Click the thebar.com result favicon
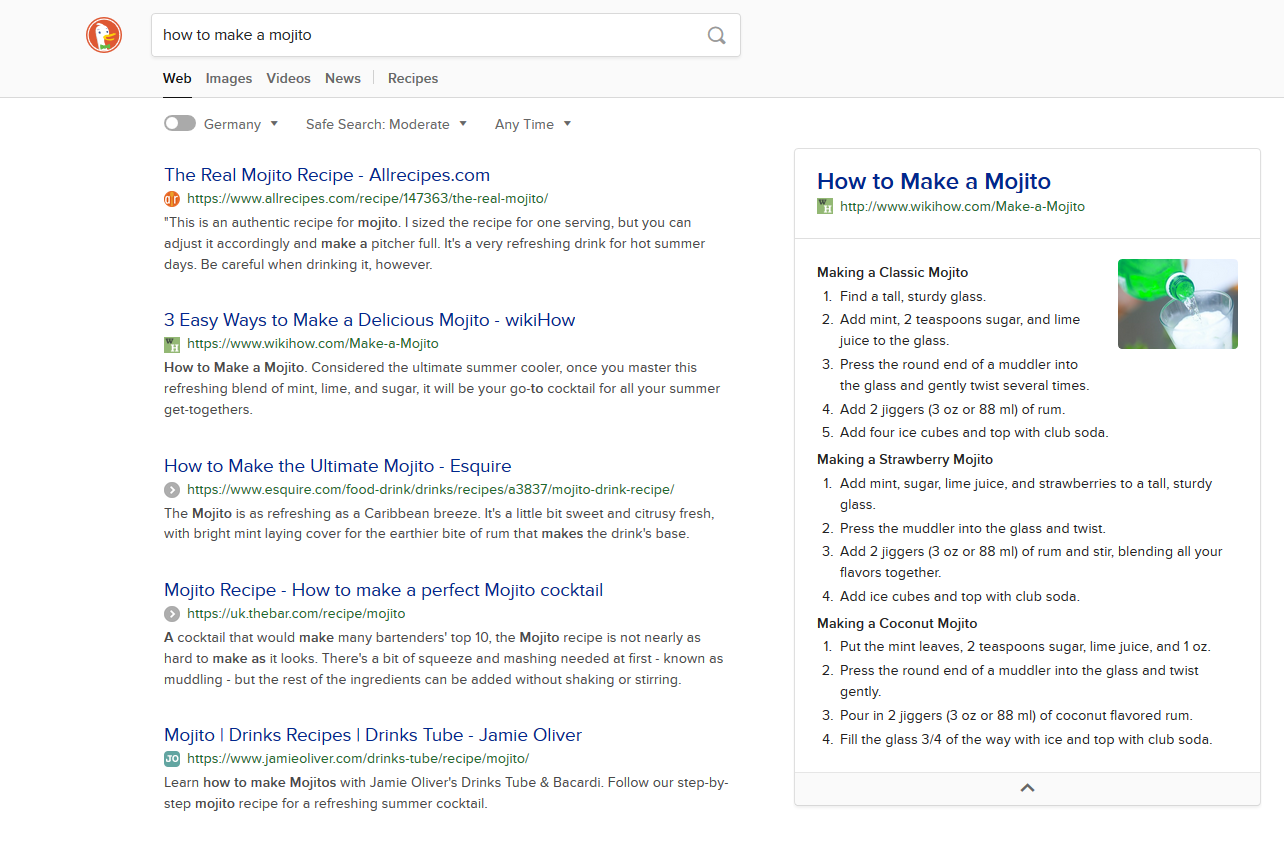The width and height of the screenshot is (1284, 843). click(x=172, y=613)
